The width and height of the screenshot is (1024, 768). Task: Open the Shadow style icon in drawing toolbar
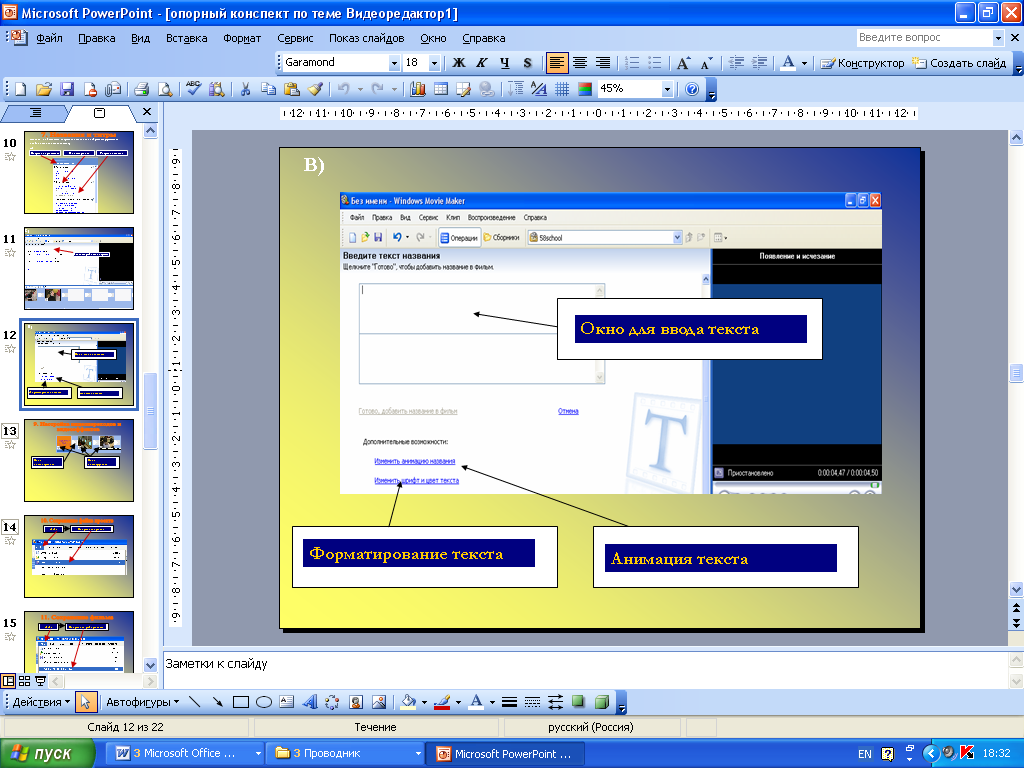[x=578, y=702]
